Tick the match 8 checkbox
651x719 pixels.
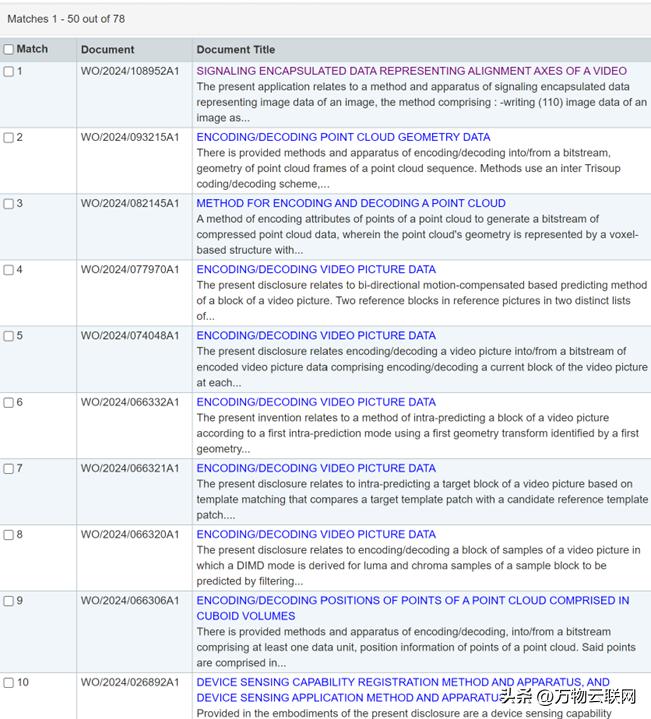coord(9,535)
